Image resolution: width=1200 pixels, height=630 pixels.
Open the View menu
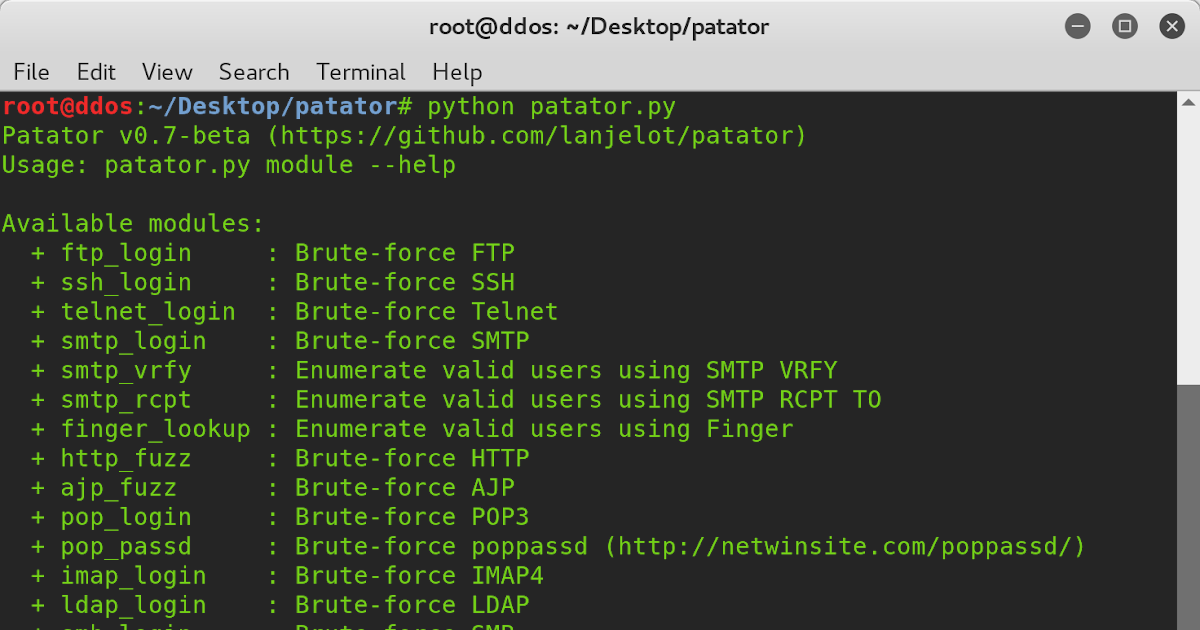click(x=166, y=72)
